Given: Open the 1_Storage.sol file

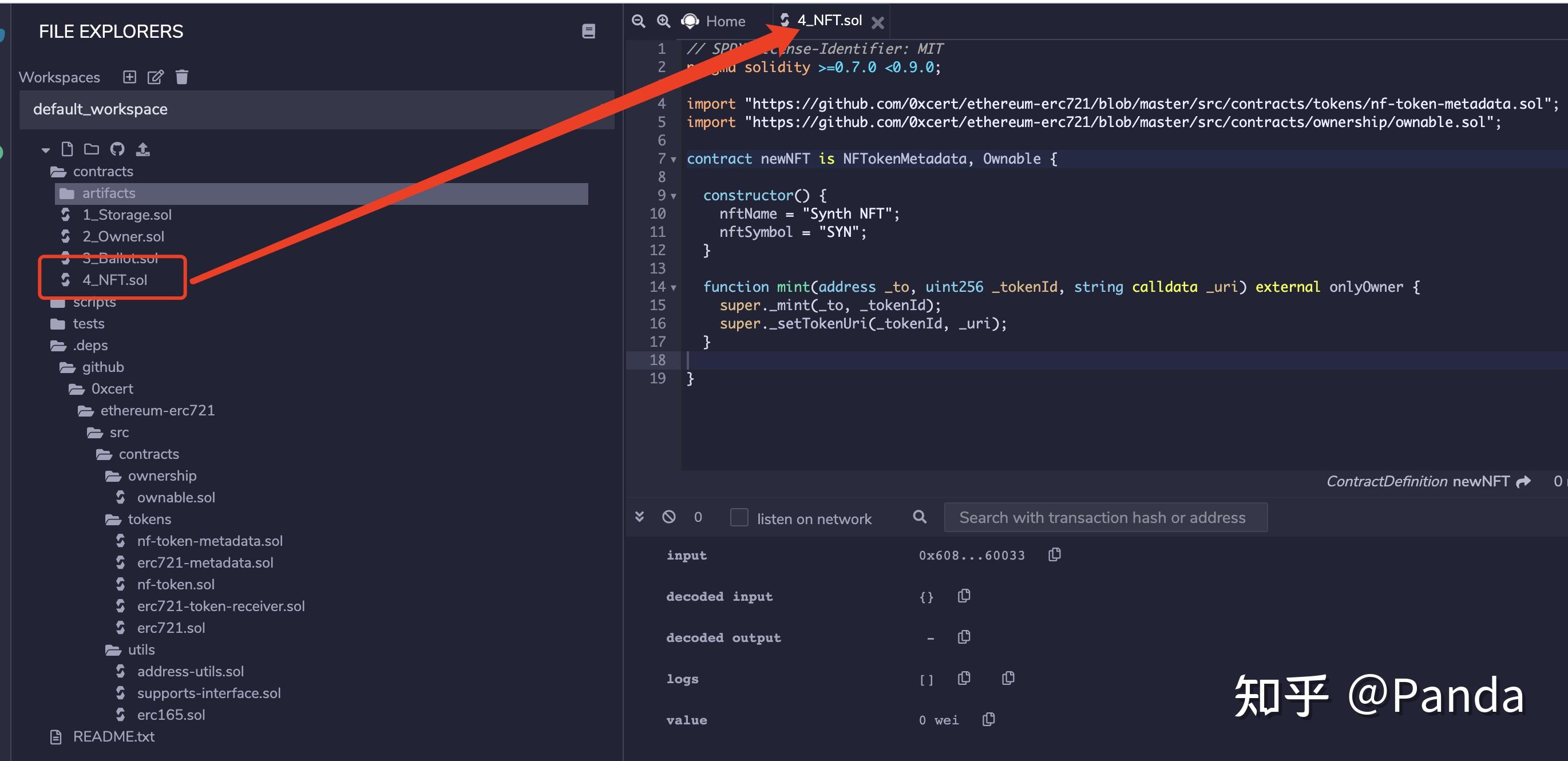Looking at the screenshot, I should pyautogui.click(x=126, y=215).
